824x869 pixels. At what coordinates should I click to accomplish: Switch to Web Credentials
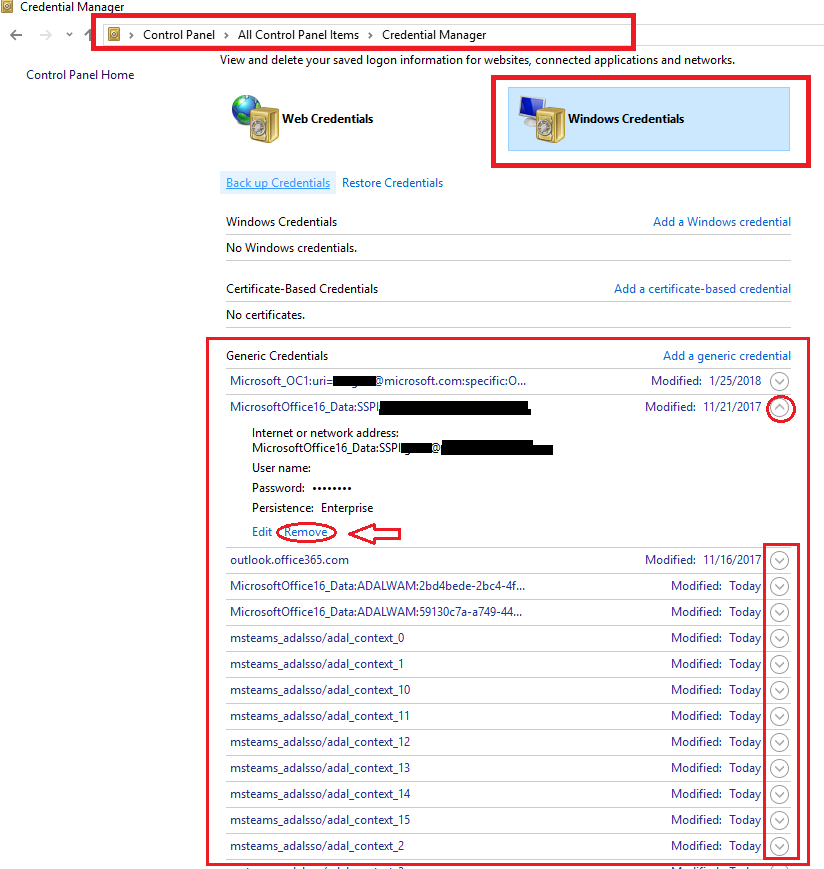pos(327,119)
